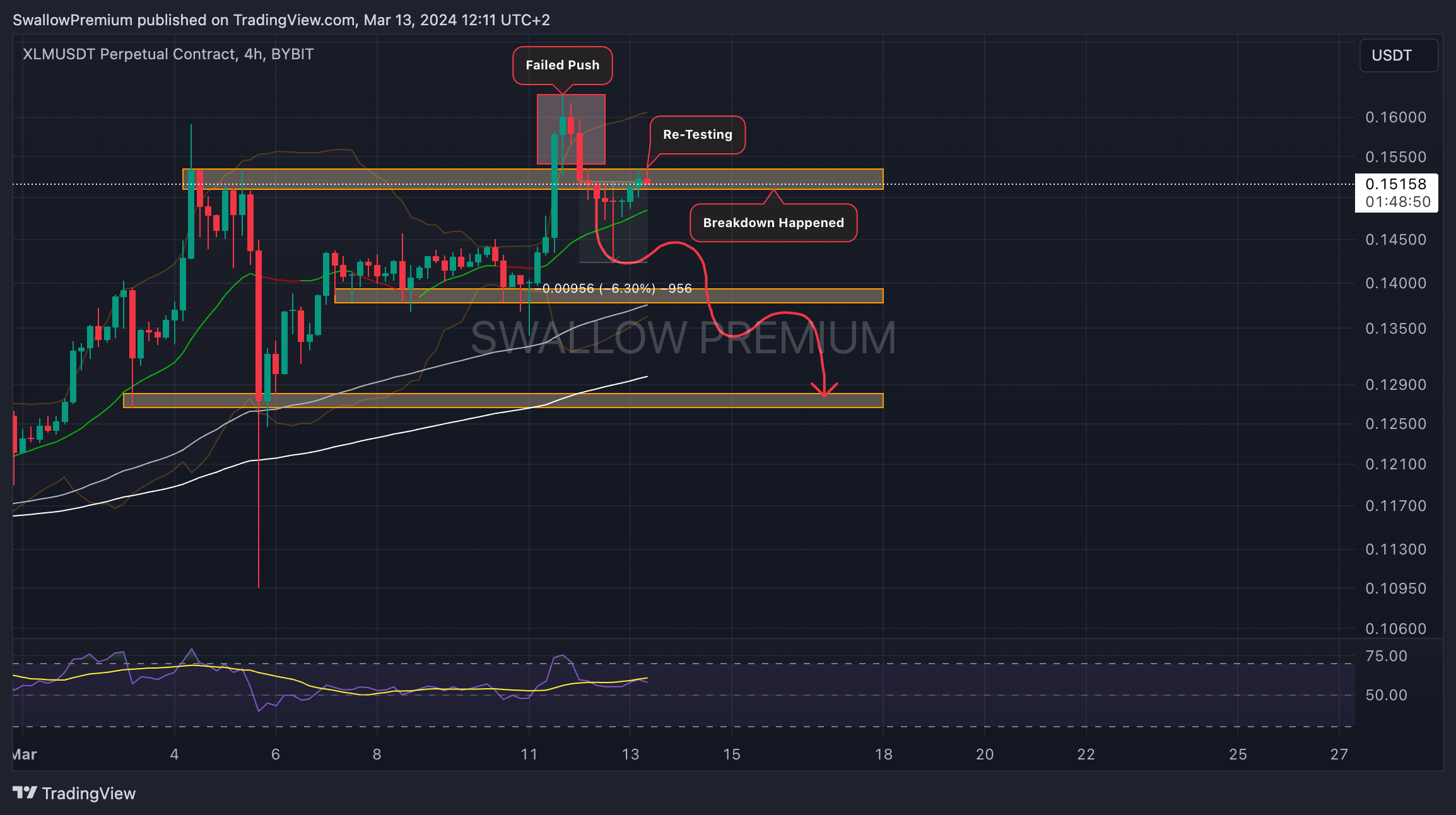Click the date label 13 on time axis
Viewport: 1456px width, 815px height.
tap(630, 754)
